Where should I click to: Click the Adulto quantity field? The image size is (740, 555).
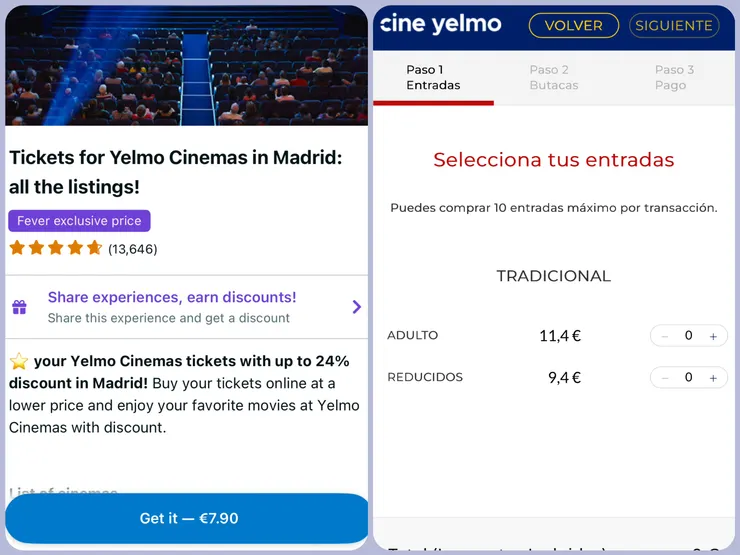(688, 337)
